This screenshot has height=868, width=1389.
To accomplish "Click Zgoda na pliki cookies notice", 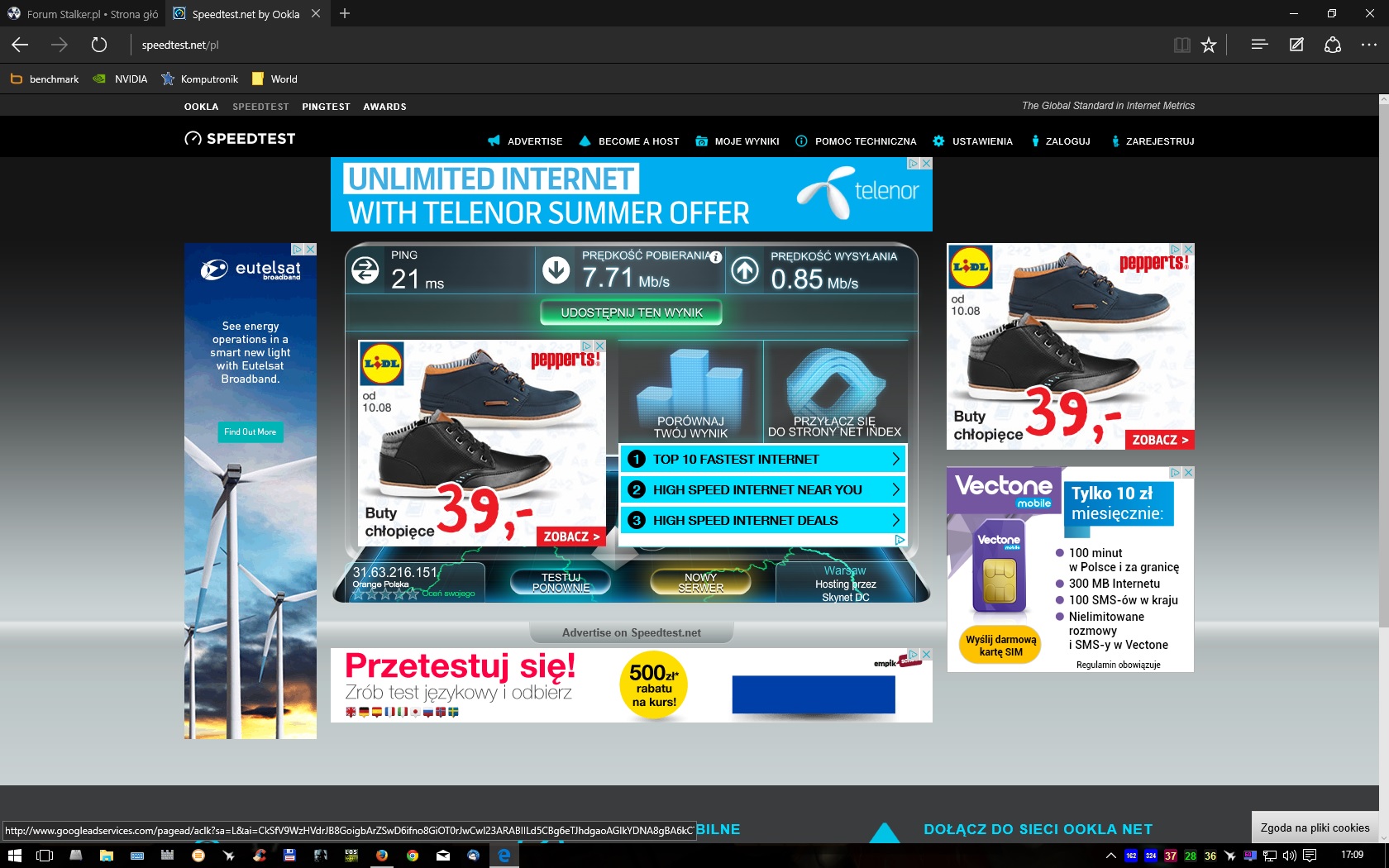I will tap(1315, 827).
